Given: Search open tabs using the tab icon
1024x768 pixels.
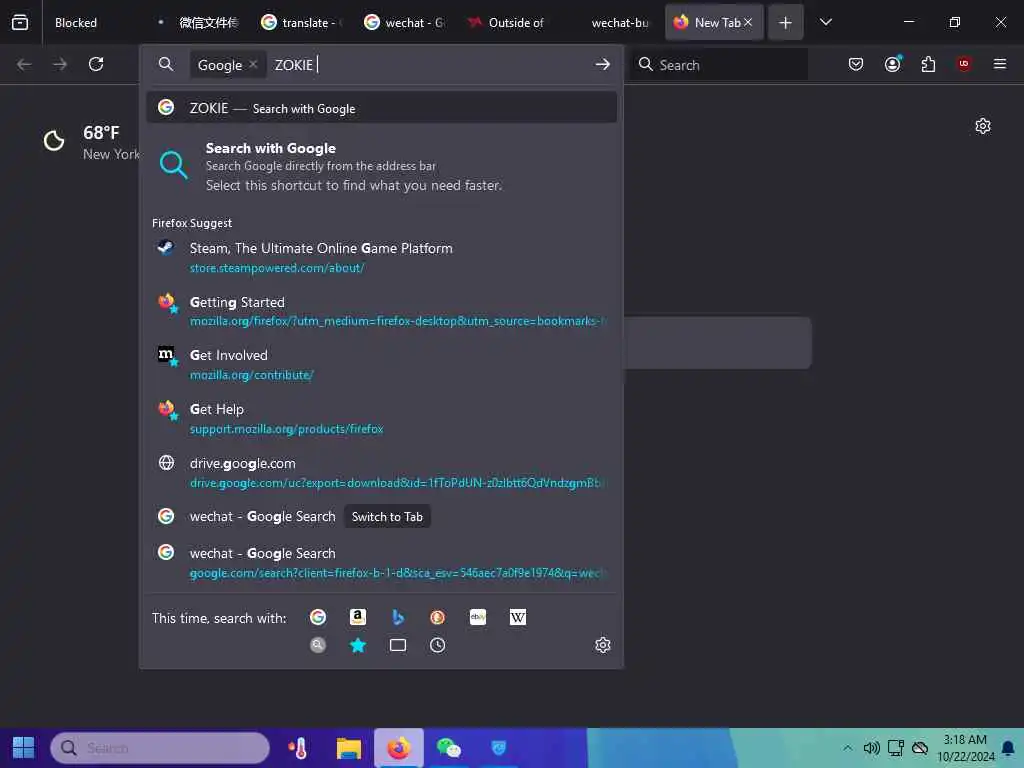Looking at the screenshot, I should [398, 645].
